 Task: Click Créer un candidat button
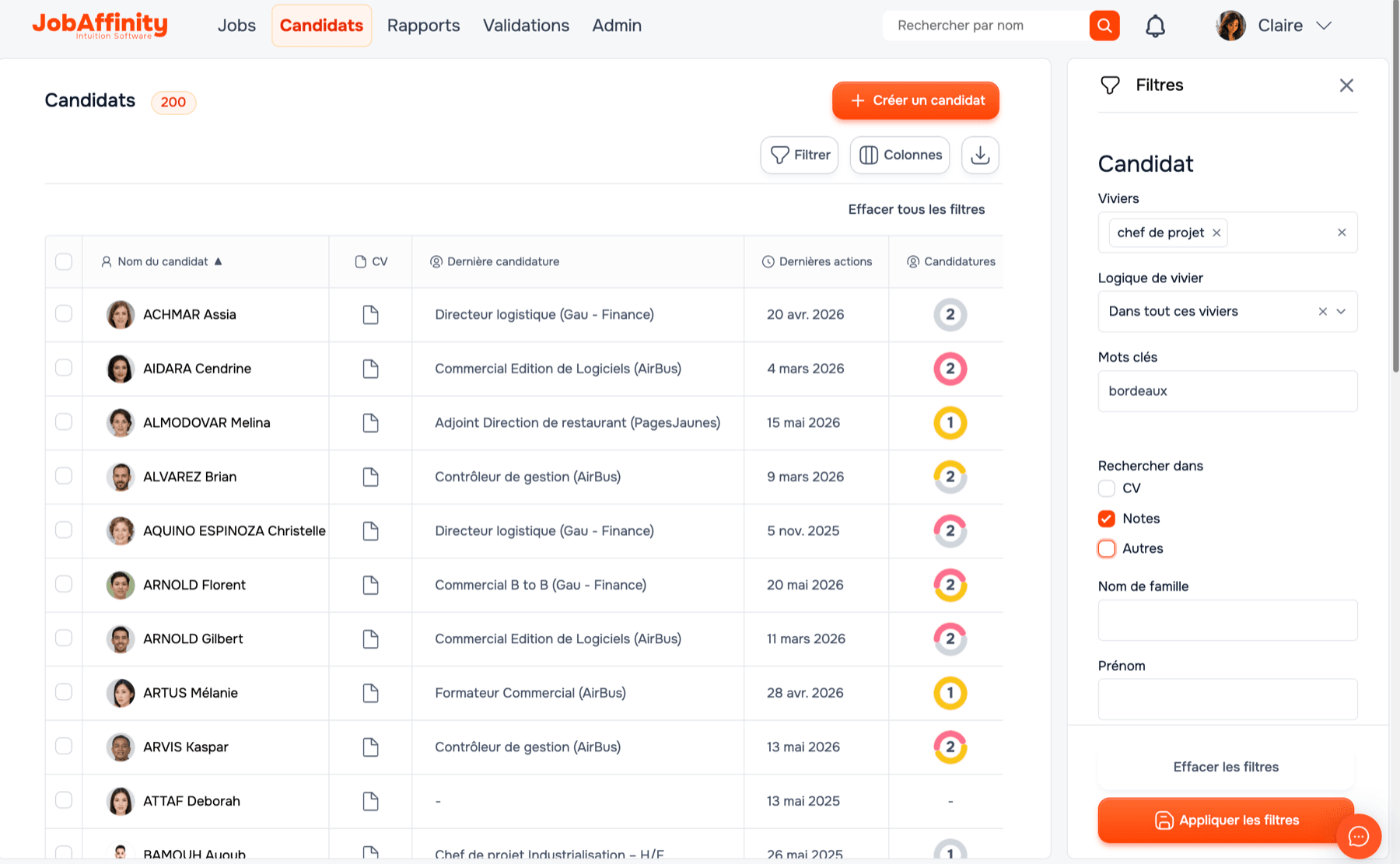tap(915, 100)
